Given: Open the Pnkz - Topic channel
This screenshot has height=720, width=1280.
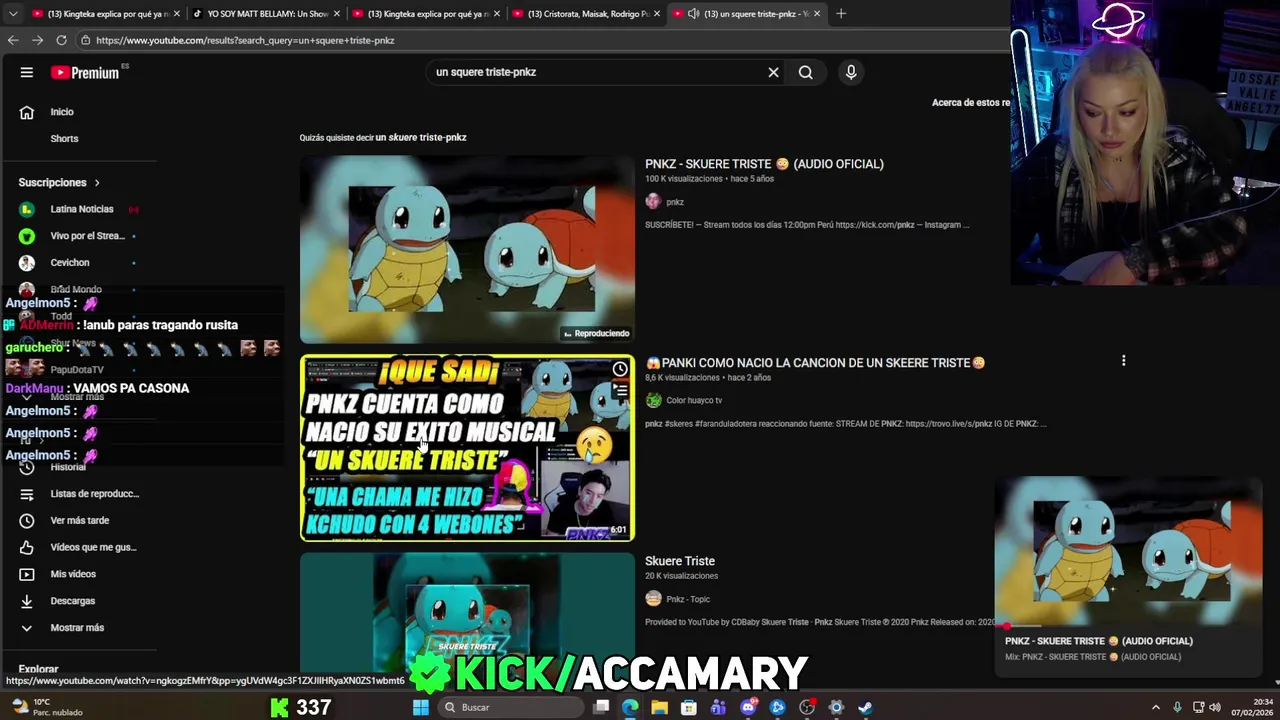Looking at the screenshot, I should click(x=688, y=599).
